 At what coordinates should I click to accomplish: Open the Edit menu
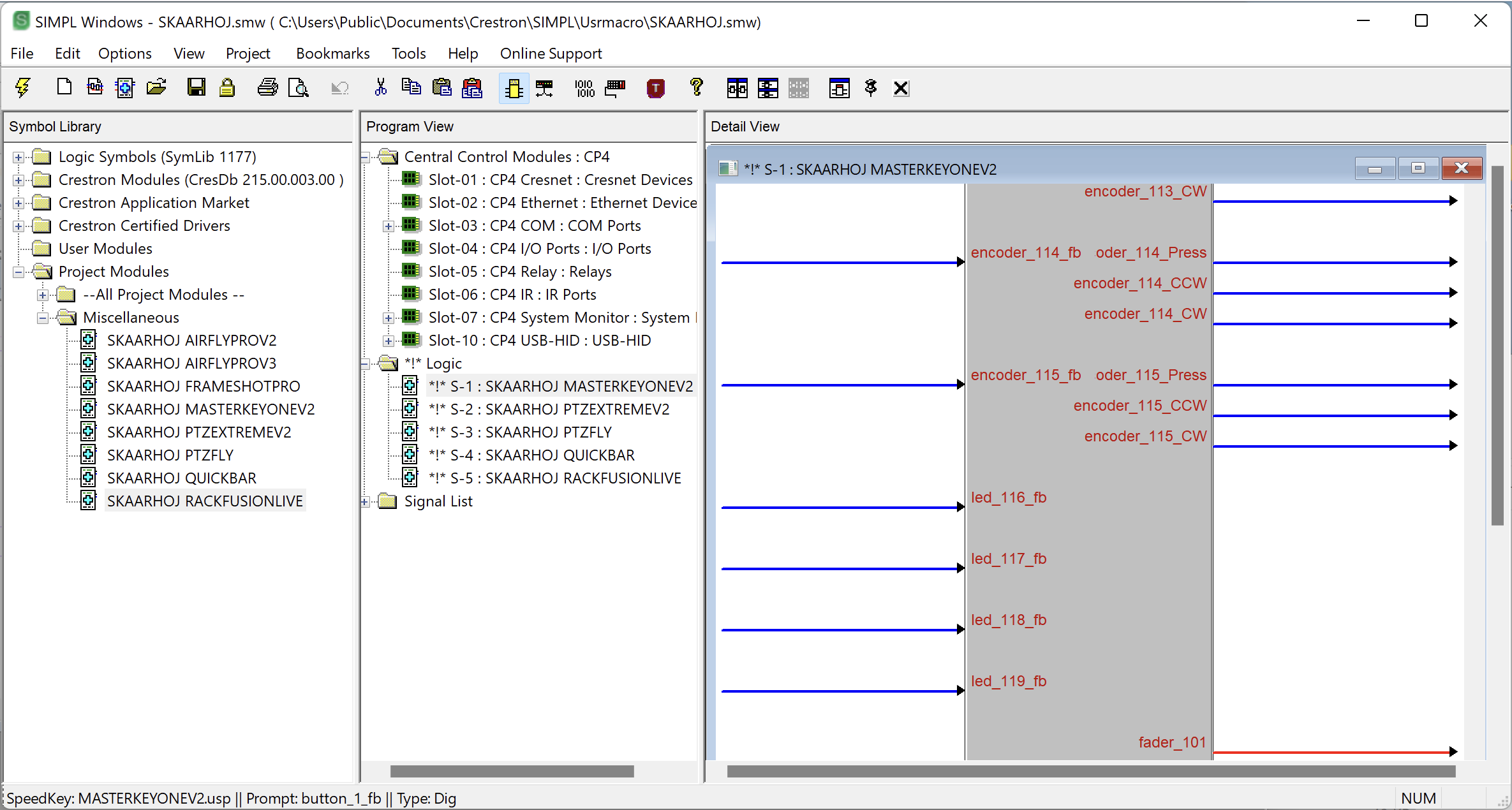pyautogui.click(x=67, y=54)
